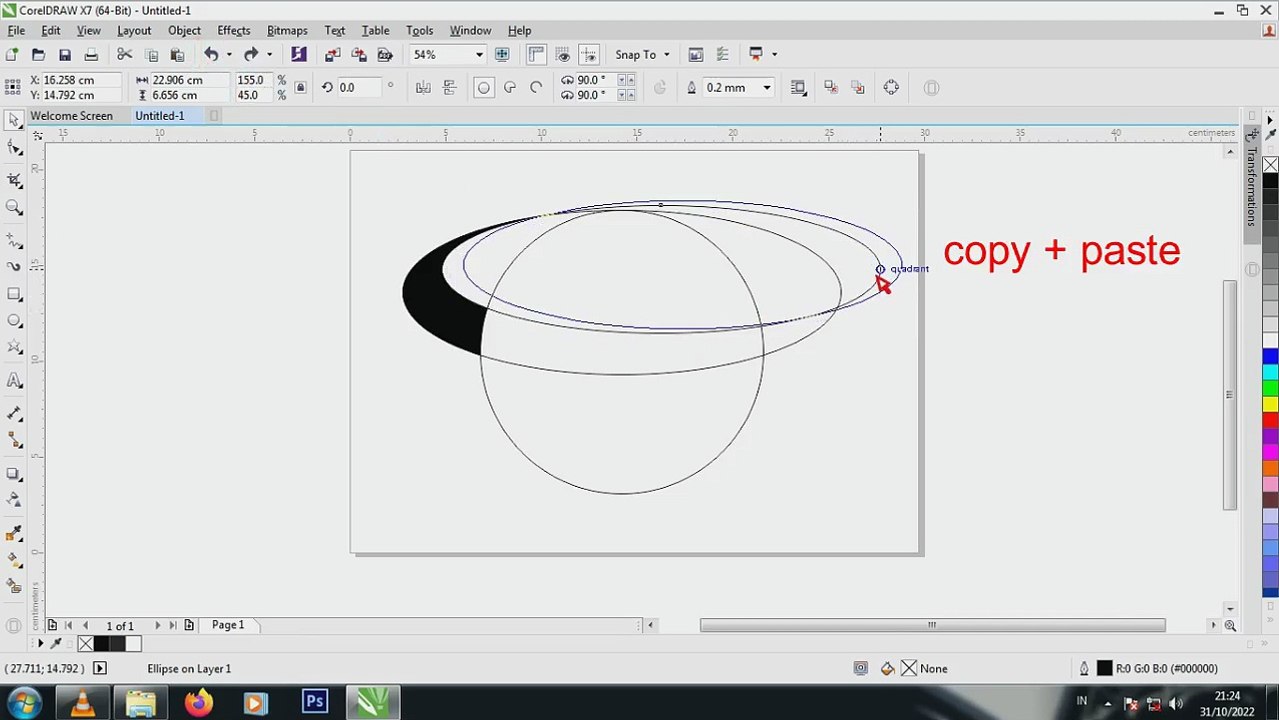Viewport: 1279px width, 720px height.
Task: Toggle Show Rulers button
Action: pyautogui.click(x=536, y=55)
